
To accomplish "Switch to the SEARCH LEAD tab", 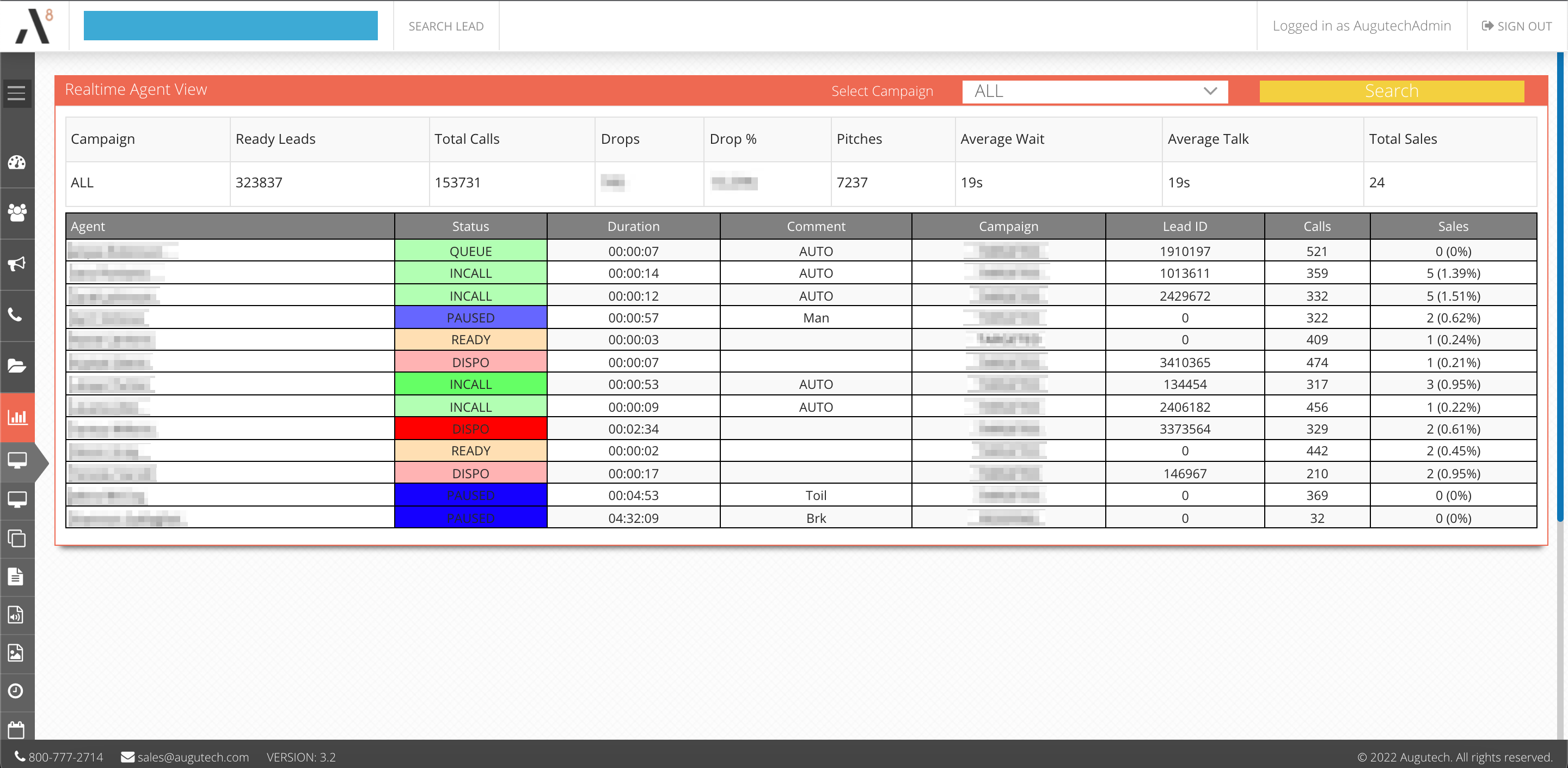I will 446,26.
